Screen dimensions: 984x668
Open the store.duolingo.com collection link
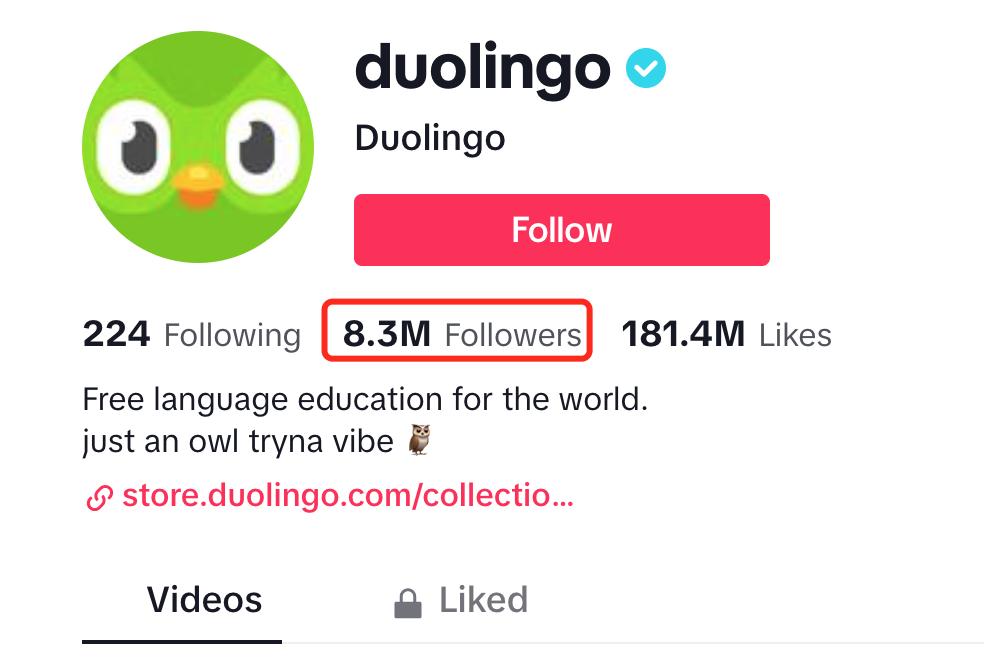tap(348, 496)
